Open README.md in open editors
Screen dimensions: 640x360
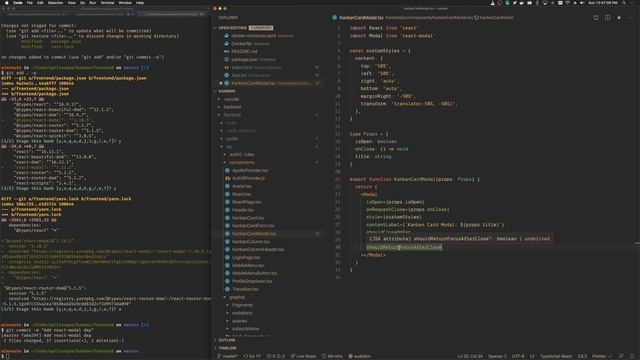pyautogui.click(x=244, y=51)
